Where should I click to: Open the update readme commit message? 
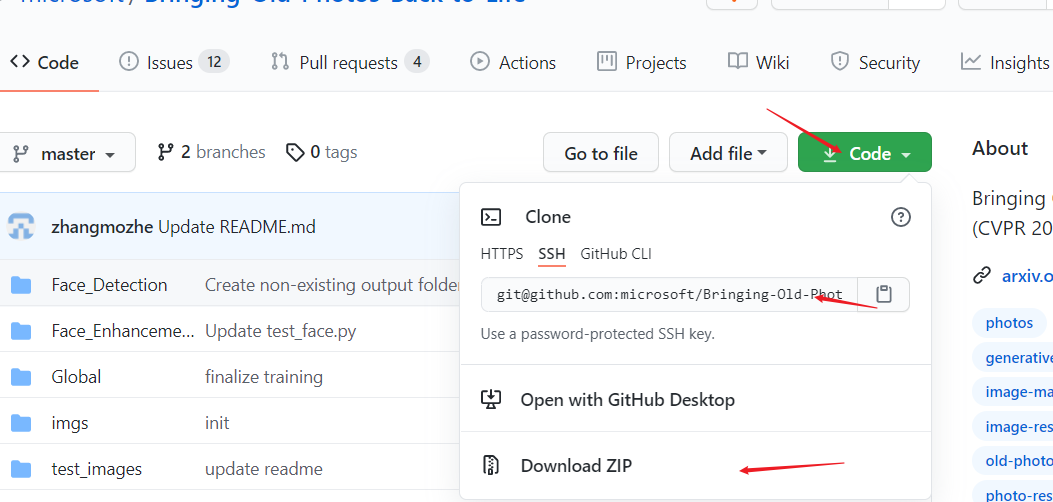point(264,469)
